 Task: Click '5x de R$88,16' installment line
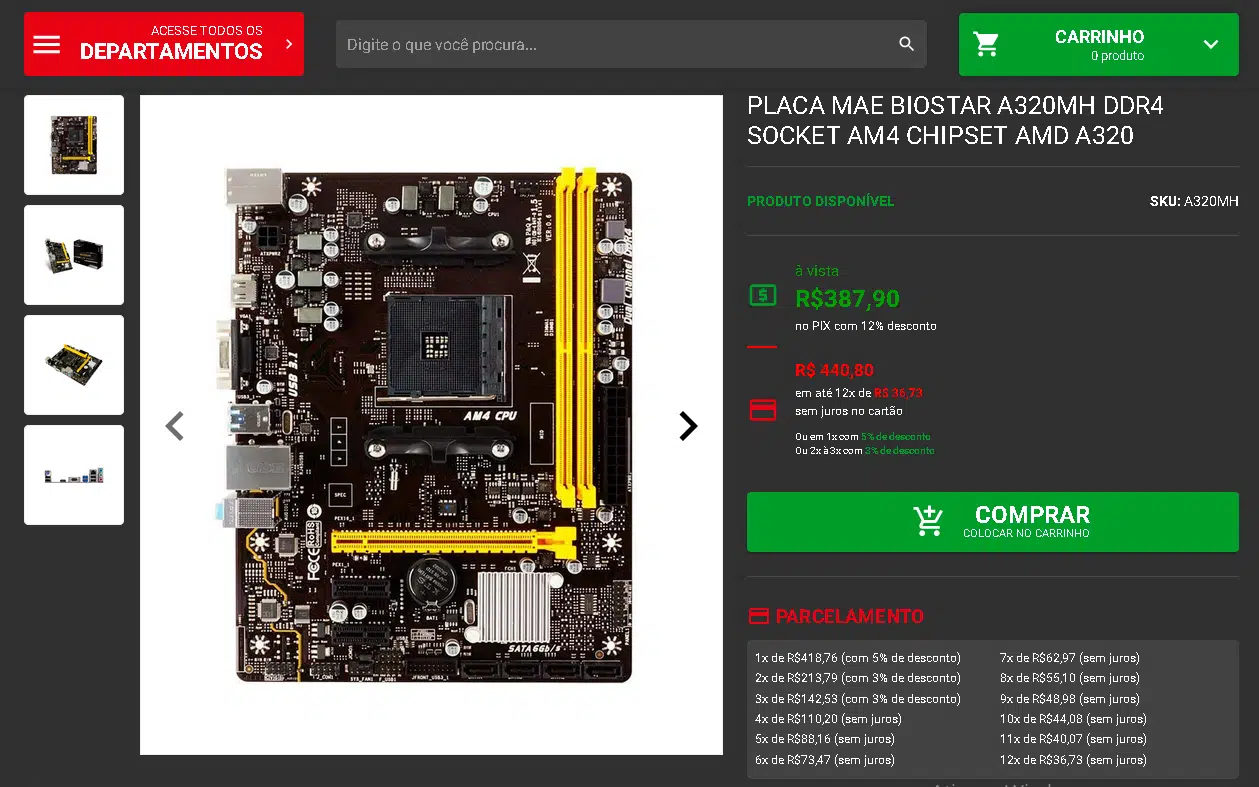[825, 739]
